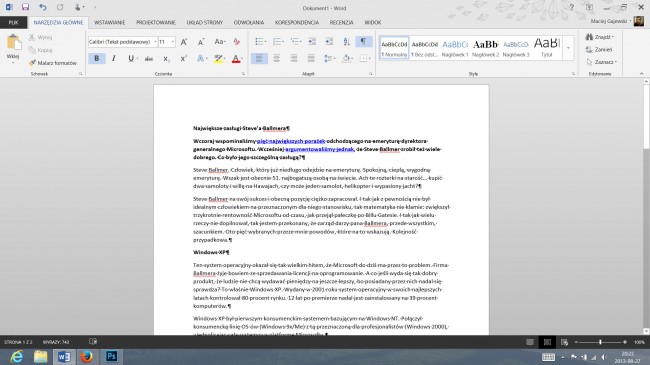Image resolution: width=650 pixels, height=365 pixels.
Task: Open Internet Explorer from taskbar
Action: point(17,357)
